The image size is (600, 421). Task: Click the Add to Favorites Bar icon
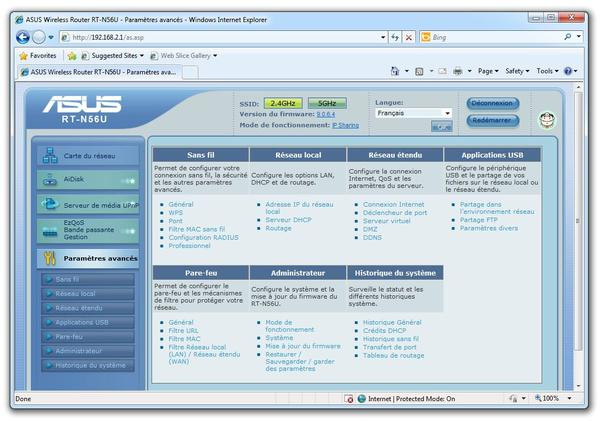[72, 56]
